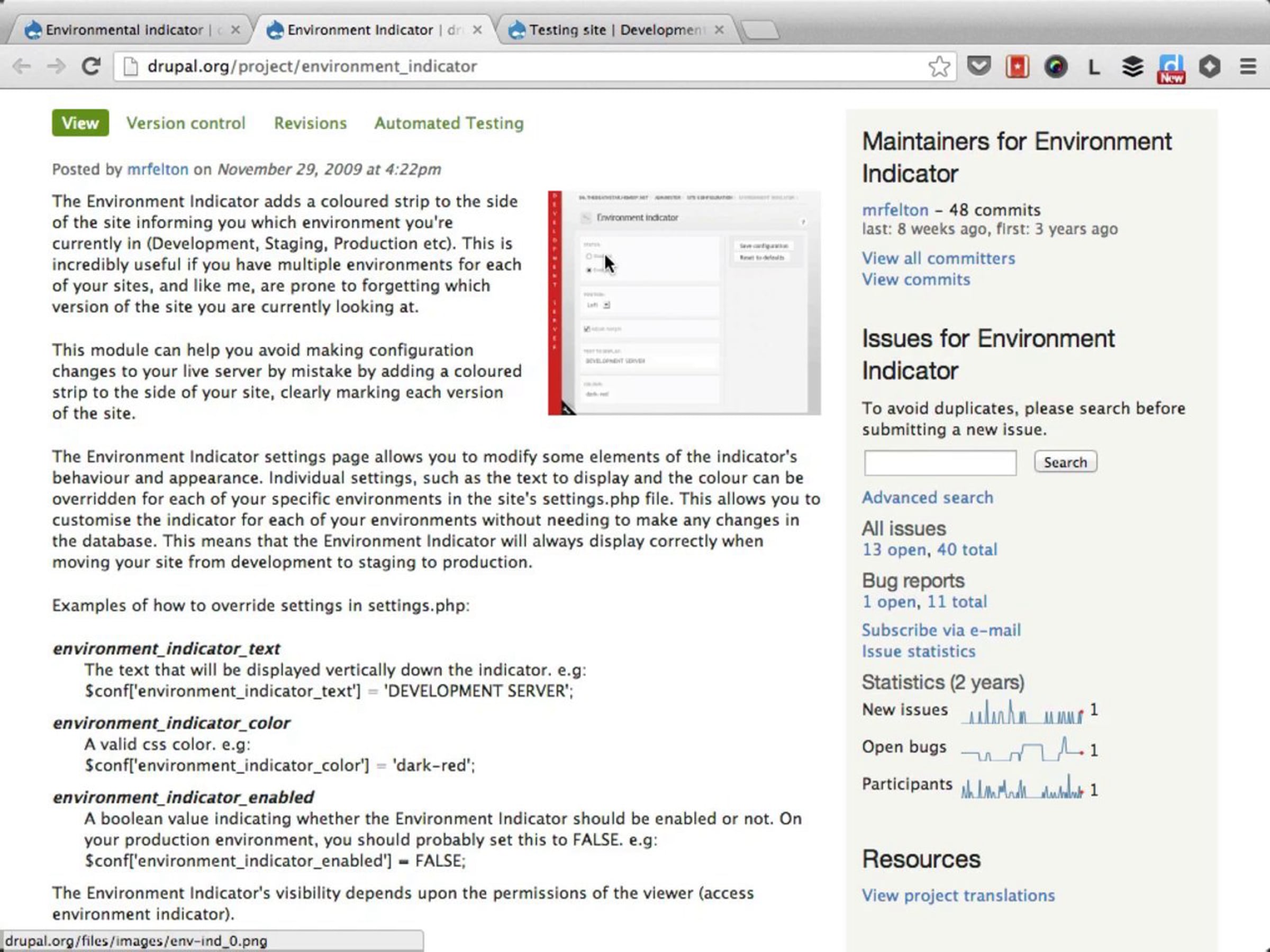Open the 13 open issues link

pos(894,550)
